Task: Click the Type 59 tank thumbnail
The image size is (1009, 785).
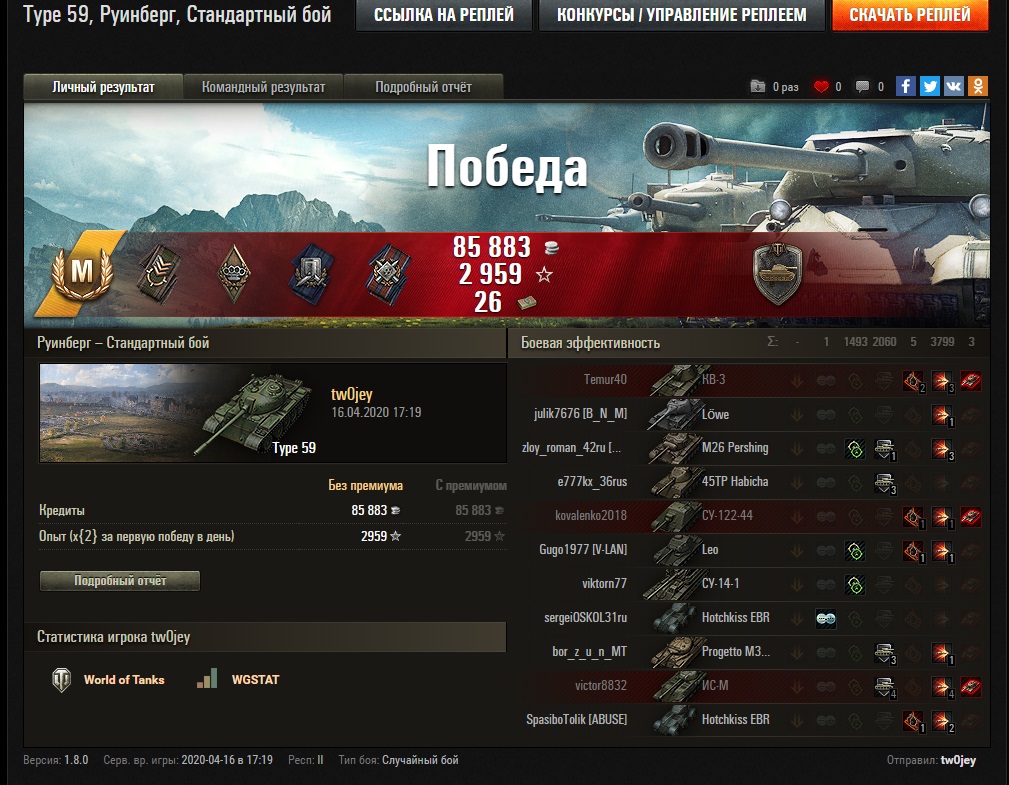Action: (178, 412)
